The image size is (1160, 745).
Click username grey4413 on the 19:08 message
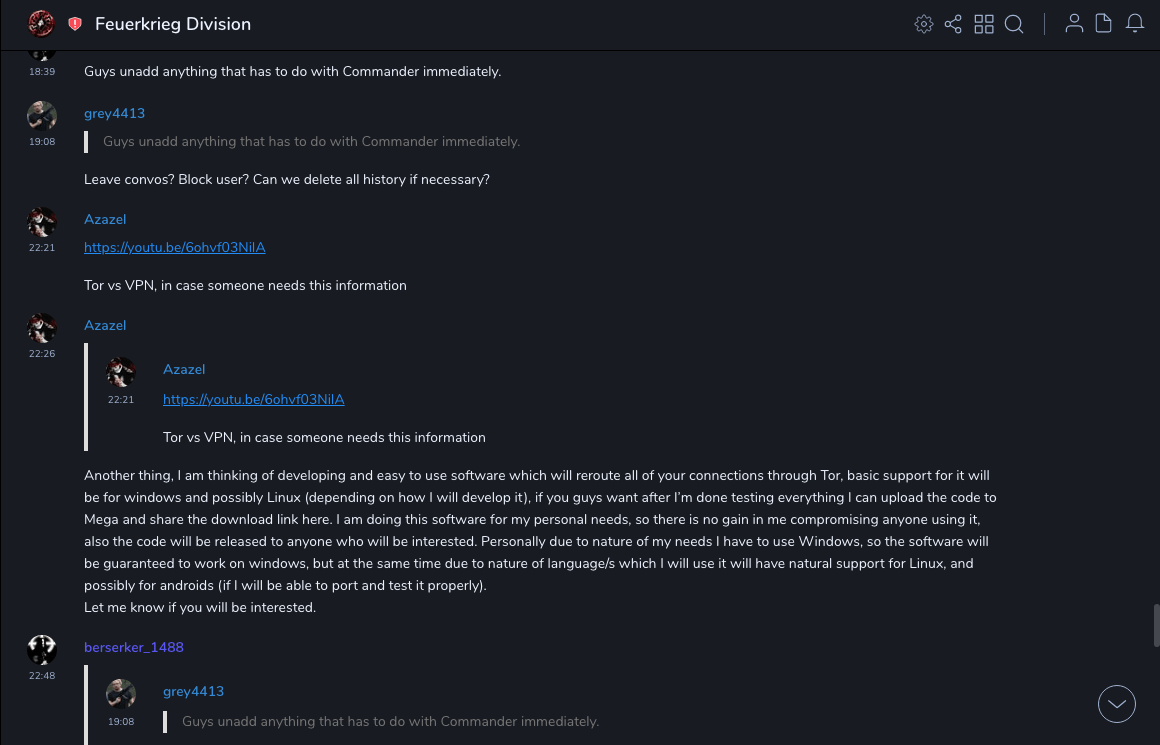point(114,113)
